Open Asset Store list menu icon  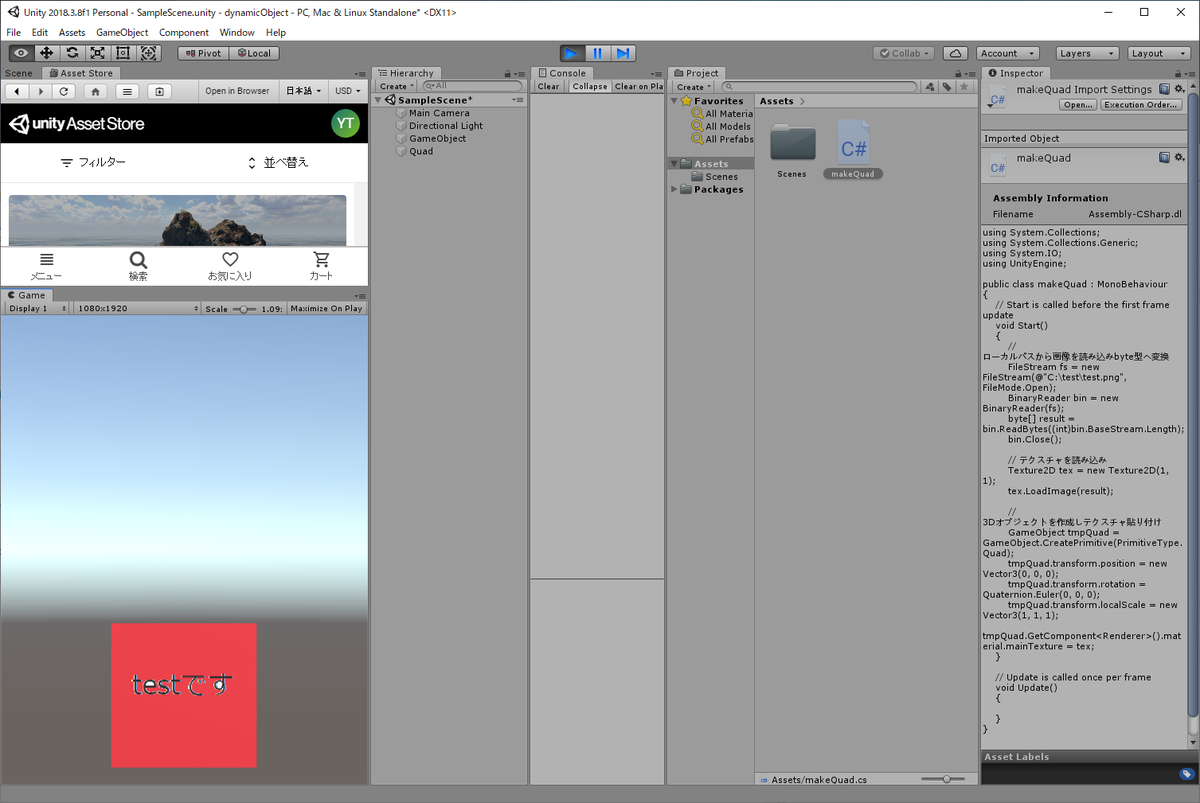point(127,91)
